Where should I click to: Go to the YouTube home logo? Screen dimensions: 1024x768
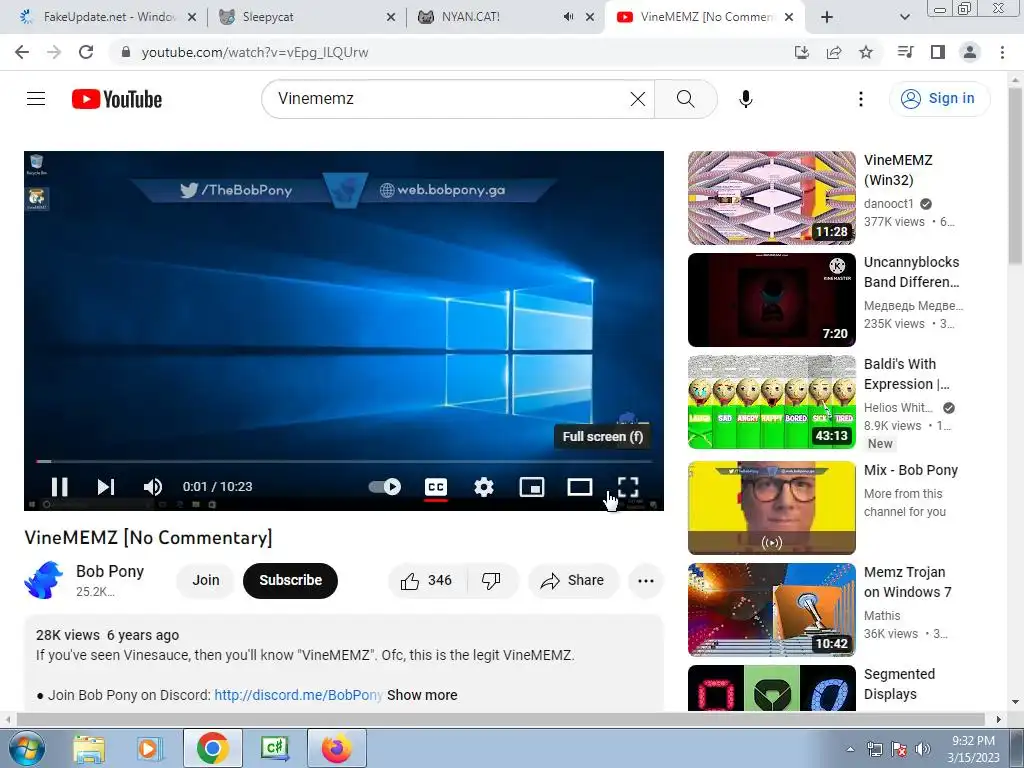coord(117,99)
